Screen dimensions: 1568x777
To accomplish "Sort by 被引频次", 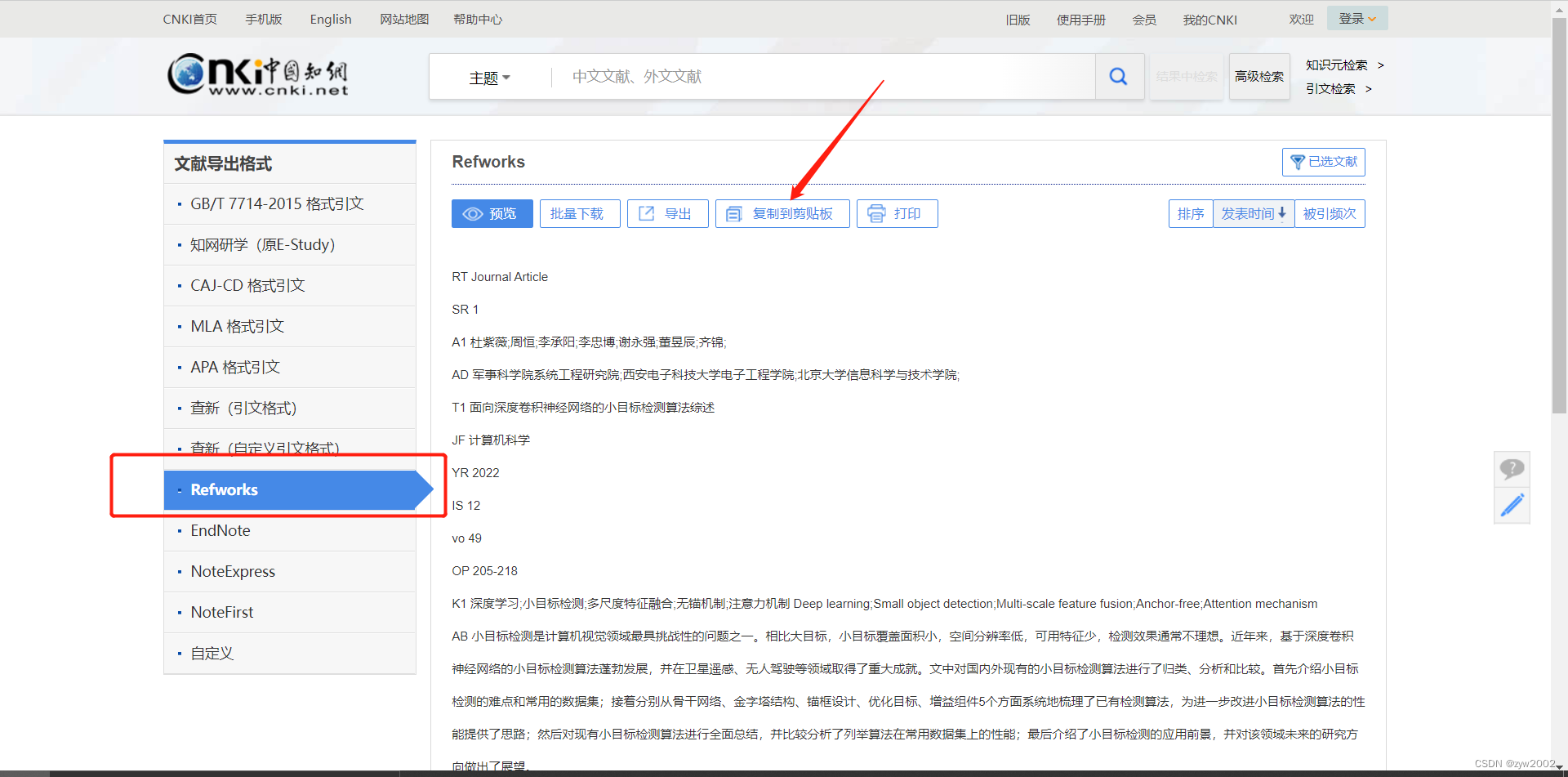I will [1330, 214].
